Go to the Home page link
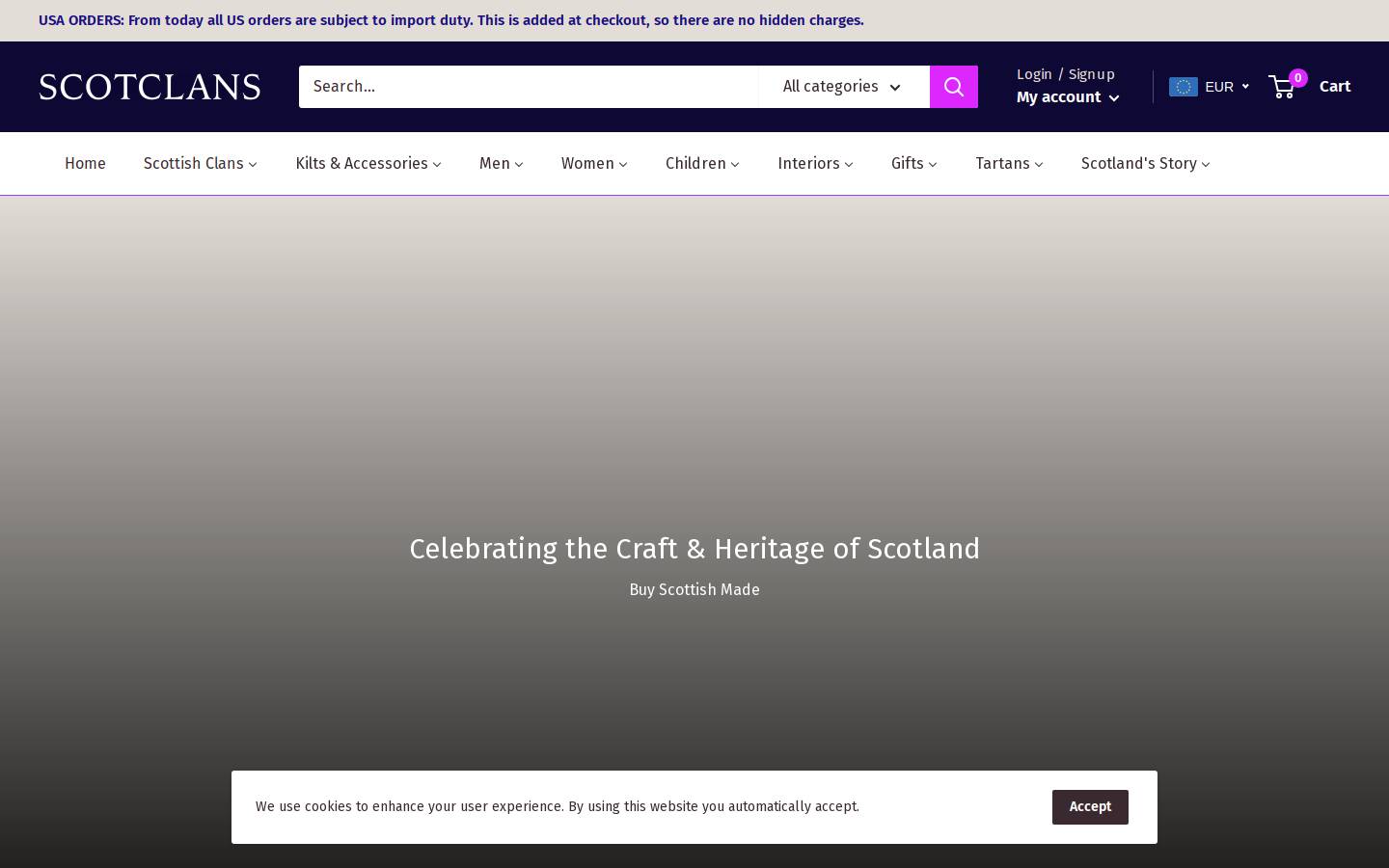 pos(85,164)
